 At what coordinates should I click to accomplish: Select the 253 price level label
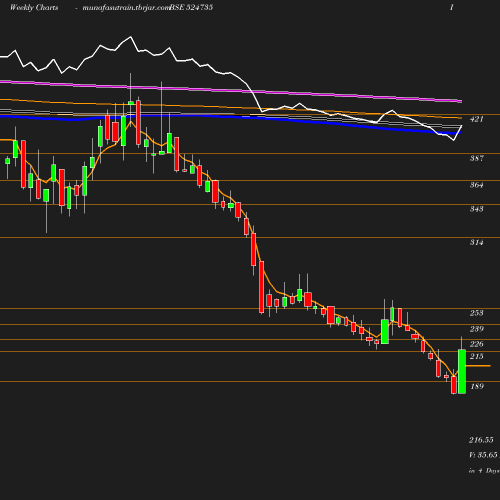click(477, 313)
